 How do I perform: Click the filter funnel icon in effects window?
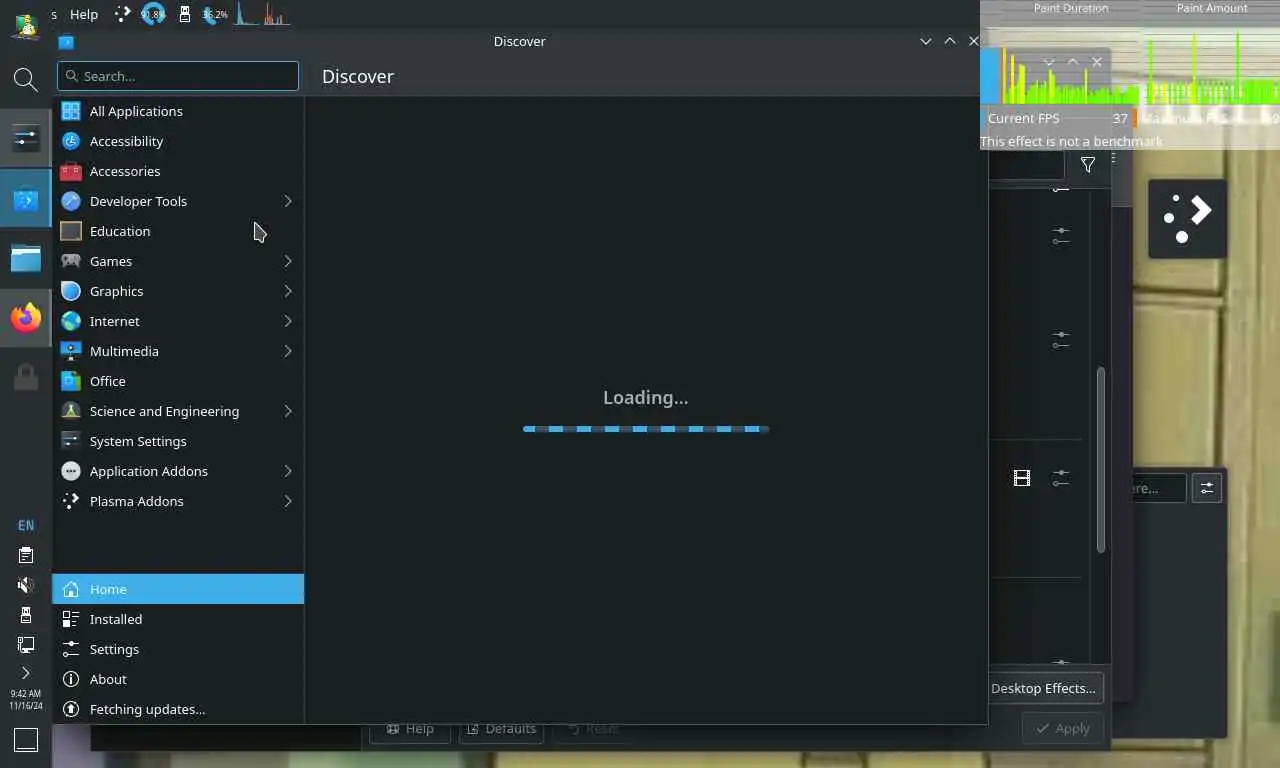click(1088, 165)
